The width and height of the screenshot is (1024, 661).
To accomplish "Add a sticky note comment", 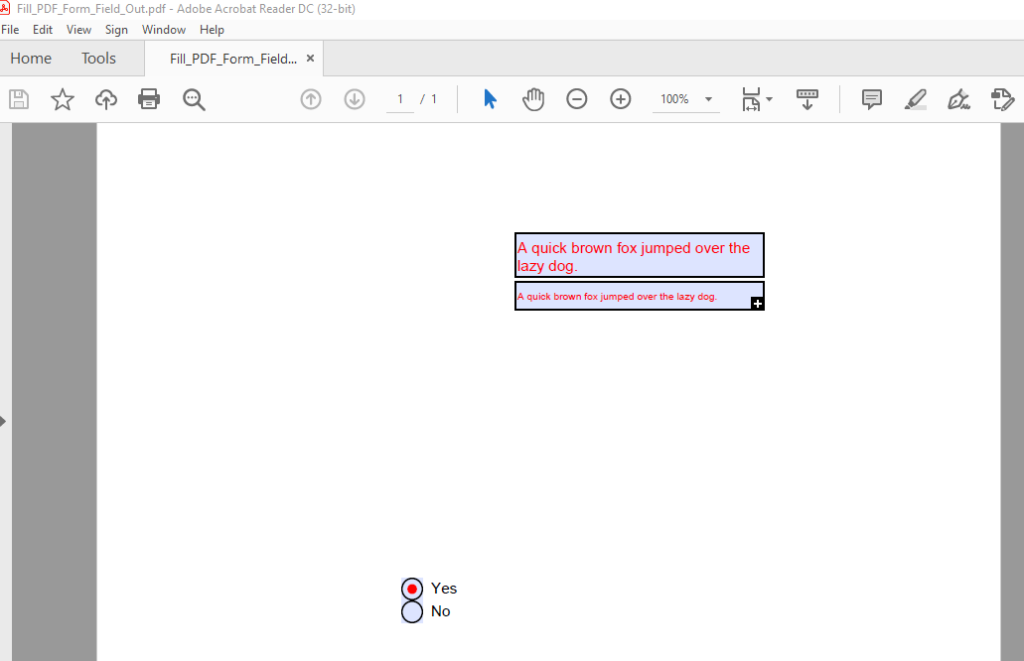I will 872,99.
